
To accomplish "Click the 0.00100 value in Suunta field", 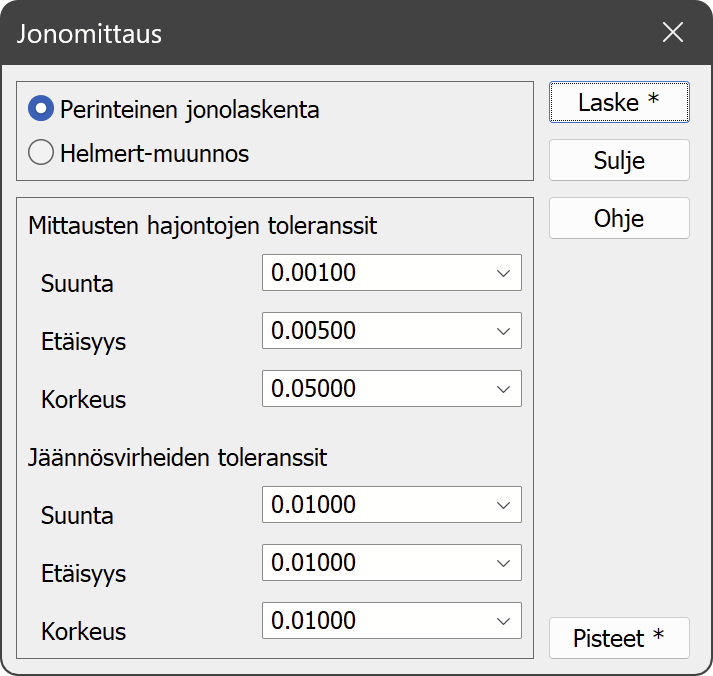I will (x=314, y=273).
